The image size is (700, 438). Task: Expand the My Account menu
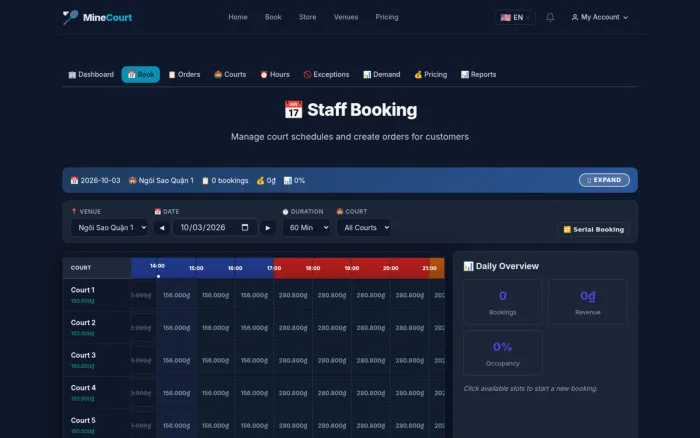[600, 17]
